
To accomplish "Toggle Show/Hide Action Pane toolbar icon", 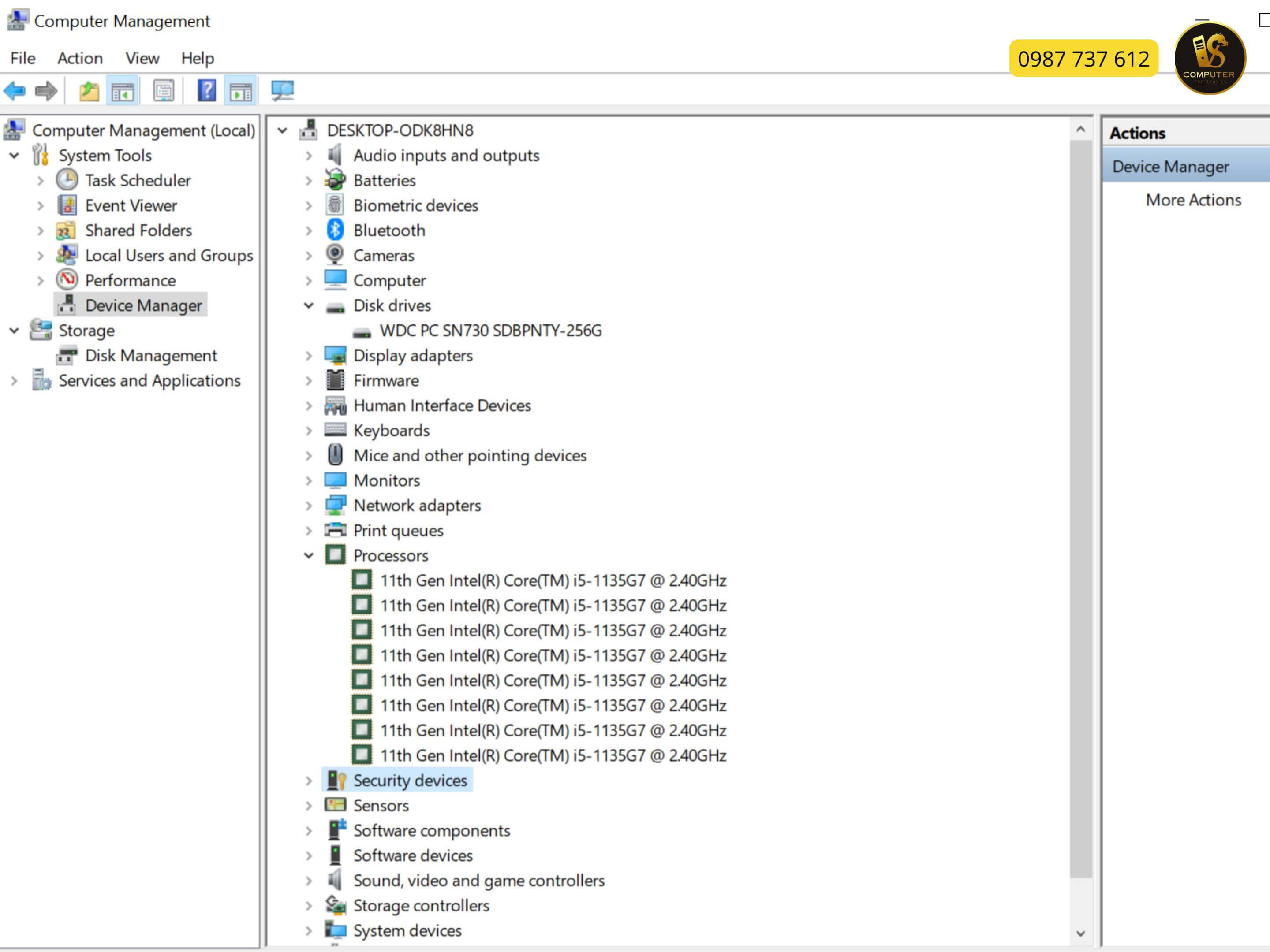I will [241, 91].
